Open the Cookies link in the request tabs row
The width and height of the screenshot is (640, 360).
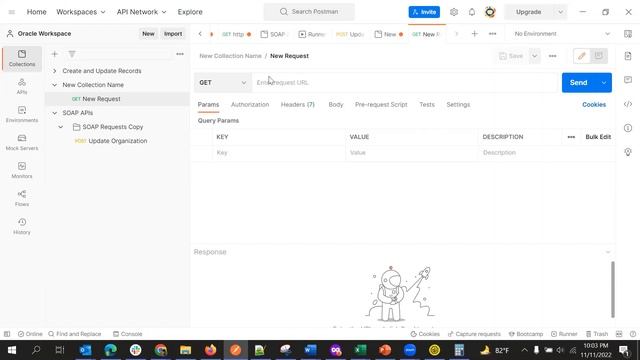[594, 104]
